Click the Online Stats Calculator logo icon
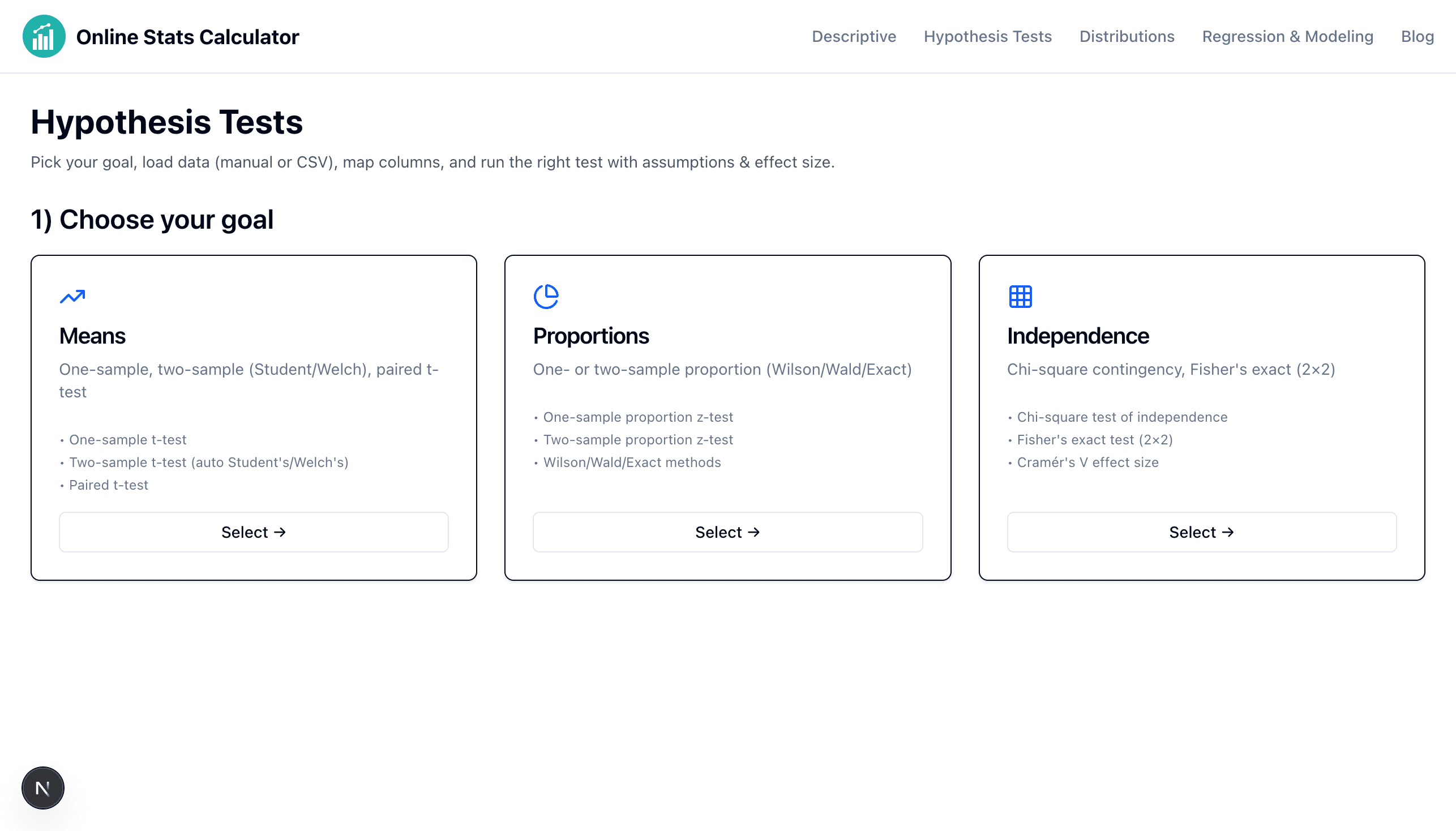Screen dimensions: 1456x831 click(x=44, y=36)
